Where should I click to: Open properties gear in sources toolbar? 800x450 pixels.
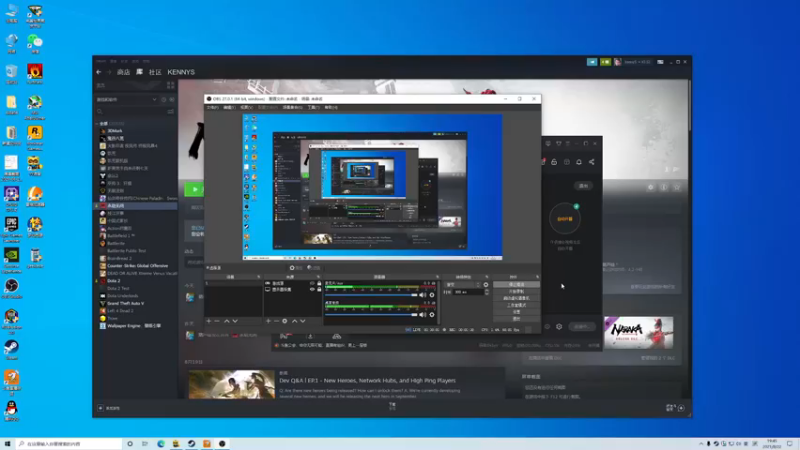285,321
